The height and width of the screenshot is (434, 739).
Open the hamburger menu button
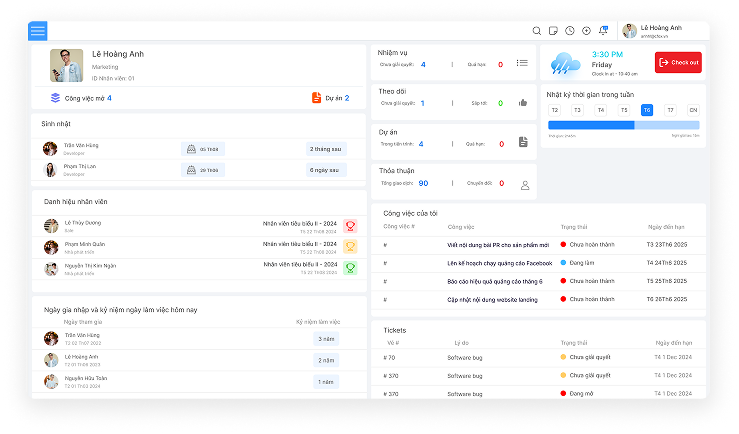(38, 31)
